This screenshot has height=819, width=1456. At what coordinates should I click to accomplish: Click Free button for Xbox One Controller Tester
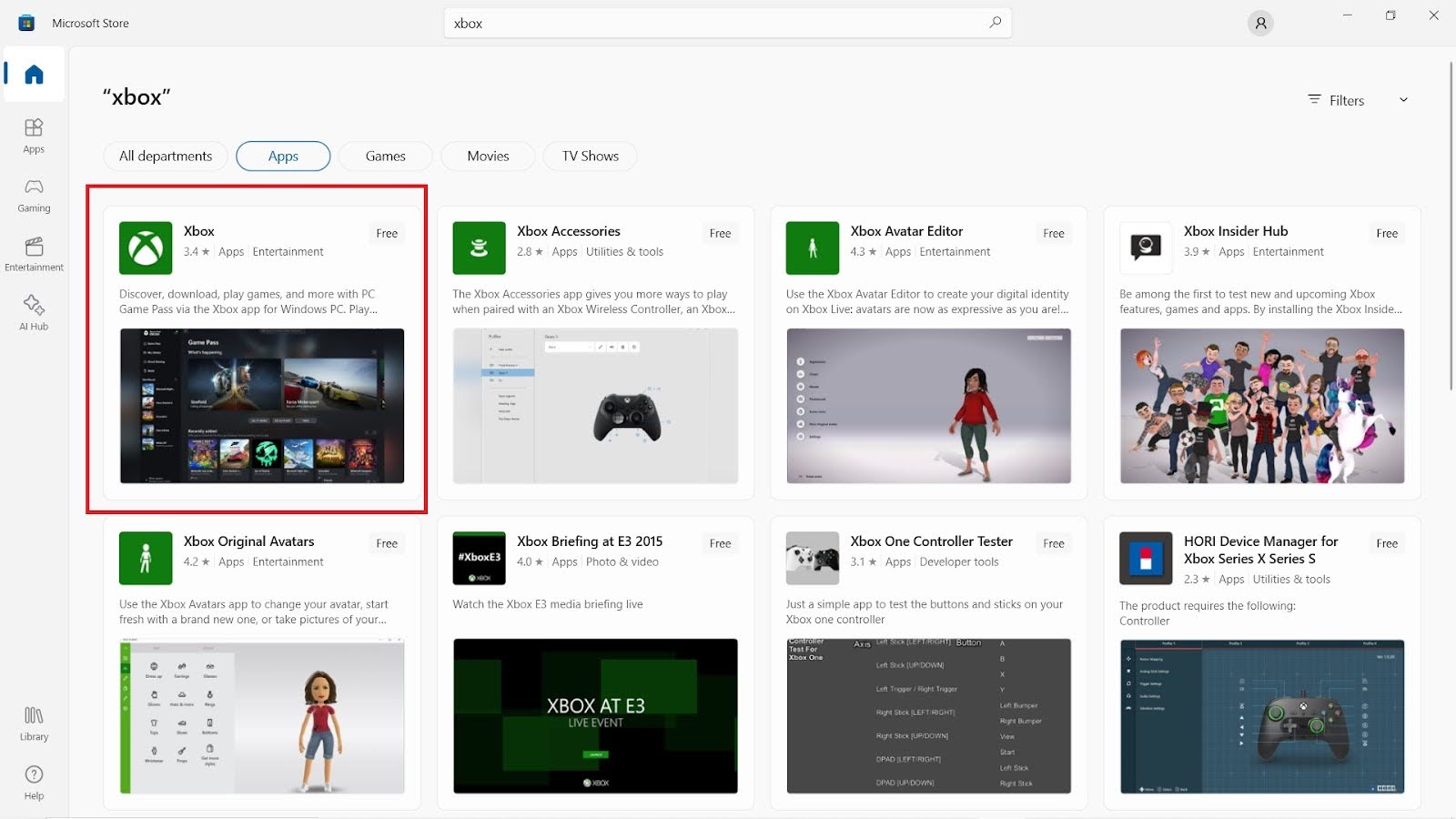1054,543
